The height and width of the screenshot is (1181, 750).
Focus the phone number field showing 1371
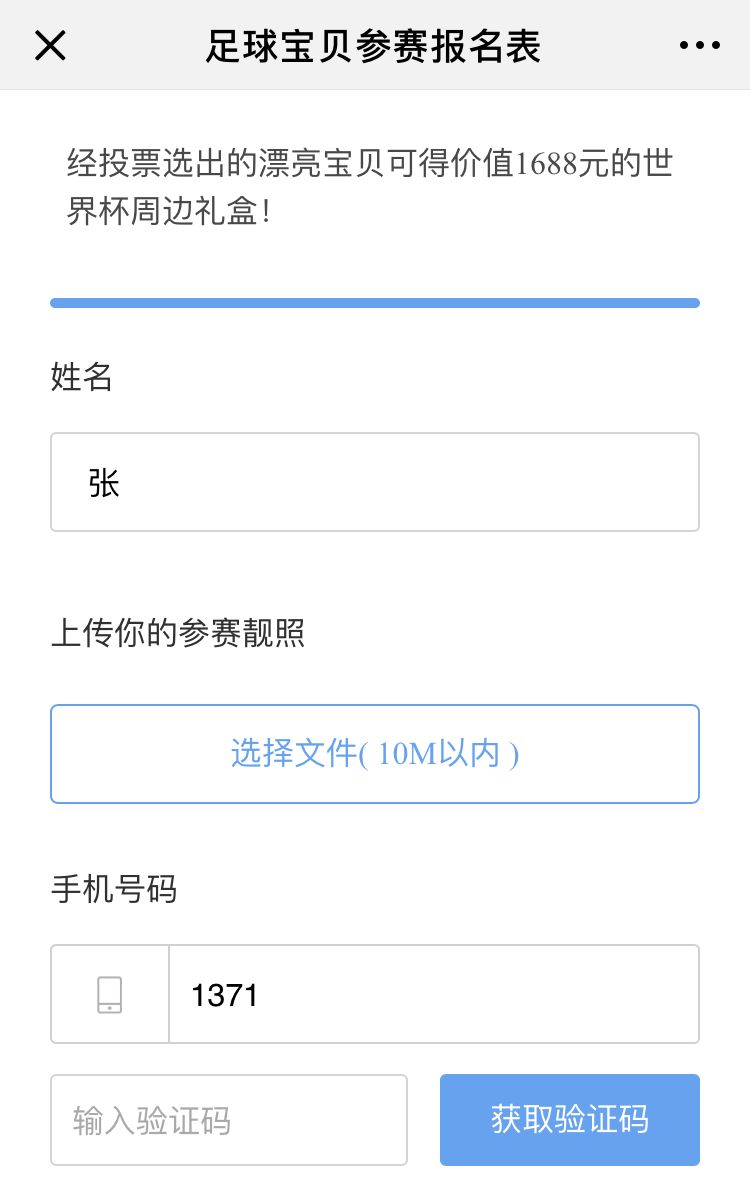[434, 993]
